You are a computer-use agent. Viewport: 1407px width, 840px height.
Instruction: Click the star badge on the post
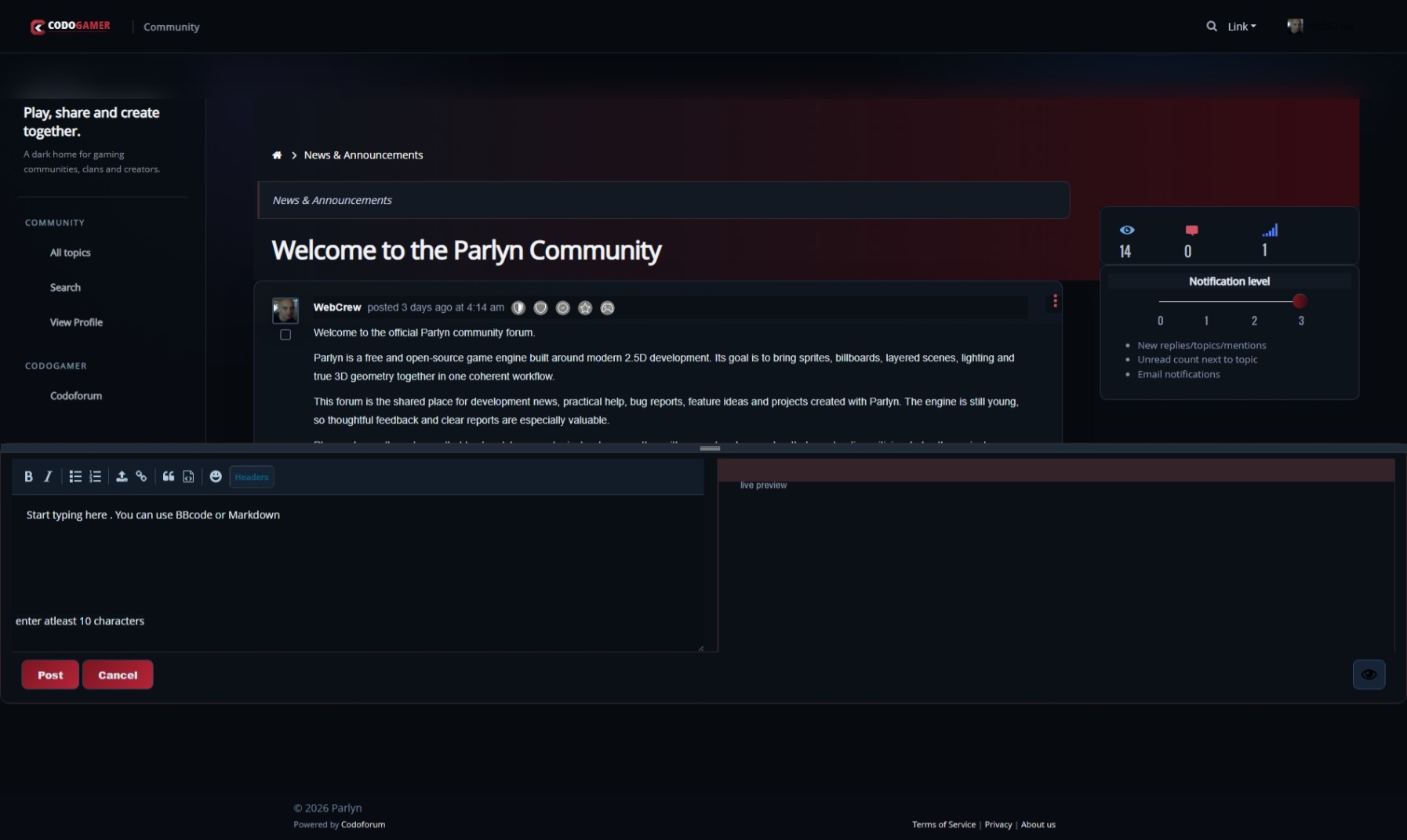(585, 308)
